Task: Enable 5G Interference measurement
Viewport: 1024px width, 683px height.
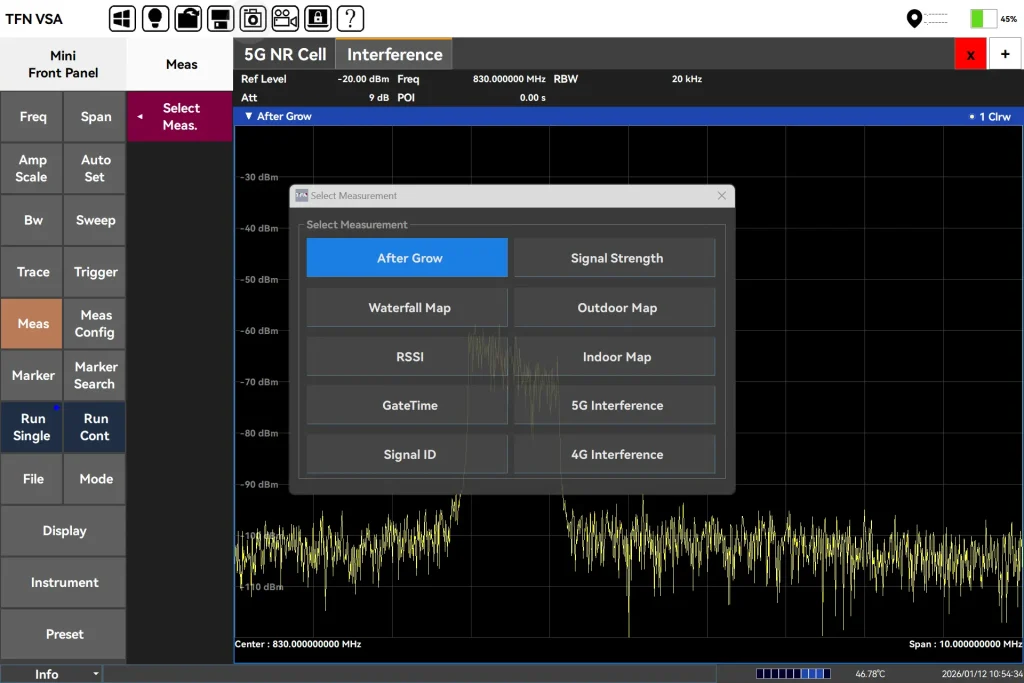Action: click(x=614, y=405)
